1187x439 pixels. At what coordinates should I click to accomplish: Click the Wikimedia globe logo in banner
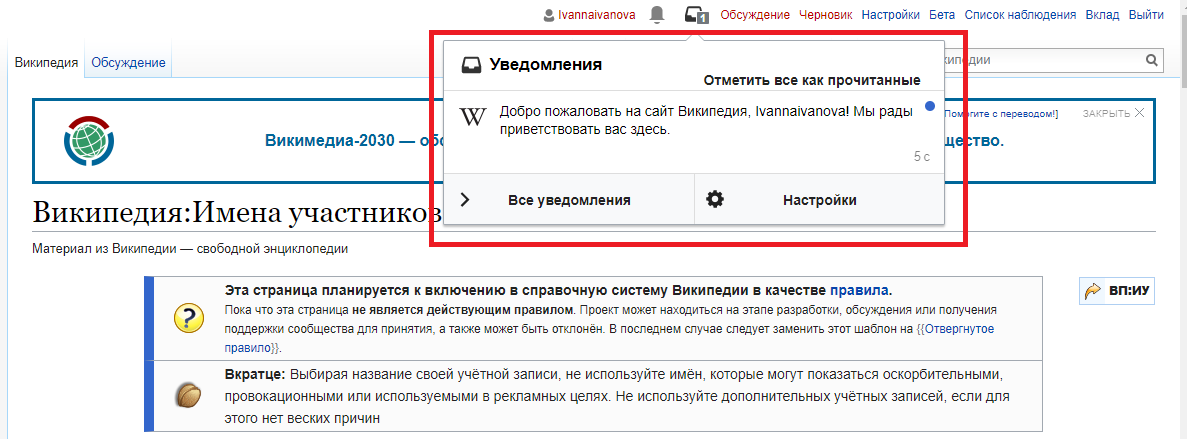point(89,140)
